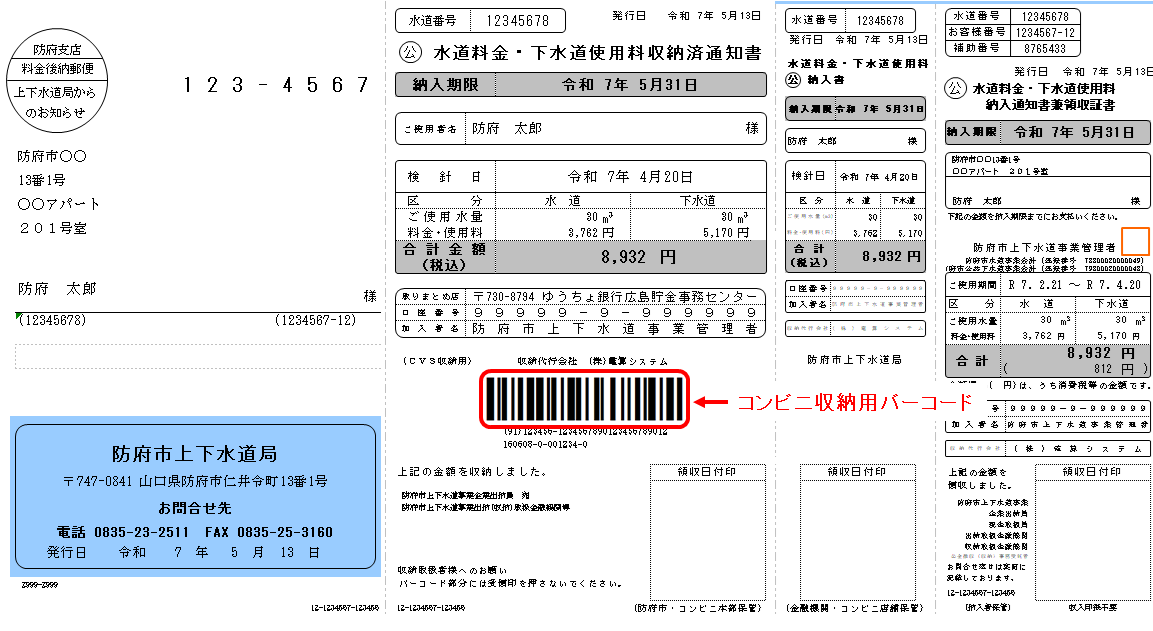1153x631 pixels.
Task: Click the バーコード部分には受領印を押さないでください notice
Action: (513, 584)
